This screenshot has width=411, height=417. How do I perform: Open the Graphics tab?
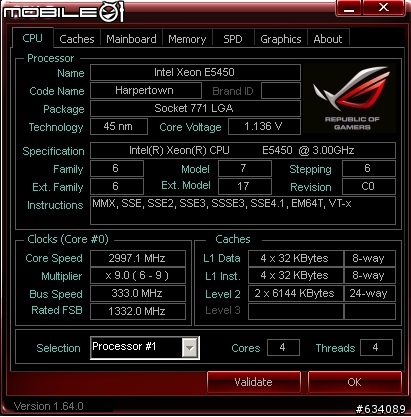281,39
